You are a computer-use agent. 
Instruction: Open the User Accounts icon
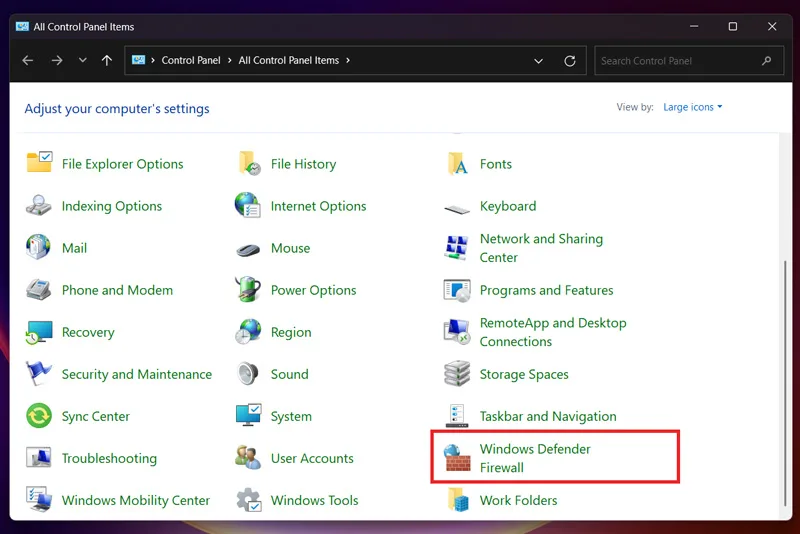tap(248, 457)
